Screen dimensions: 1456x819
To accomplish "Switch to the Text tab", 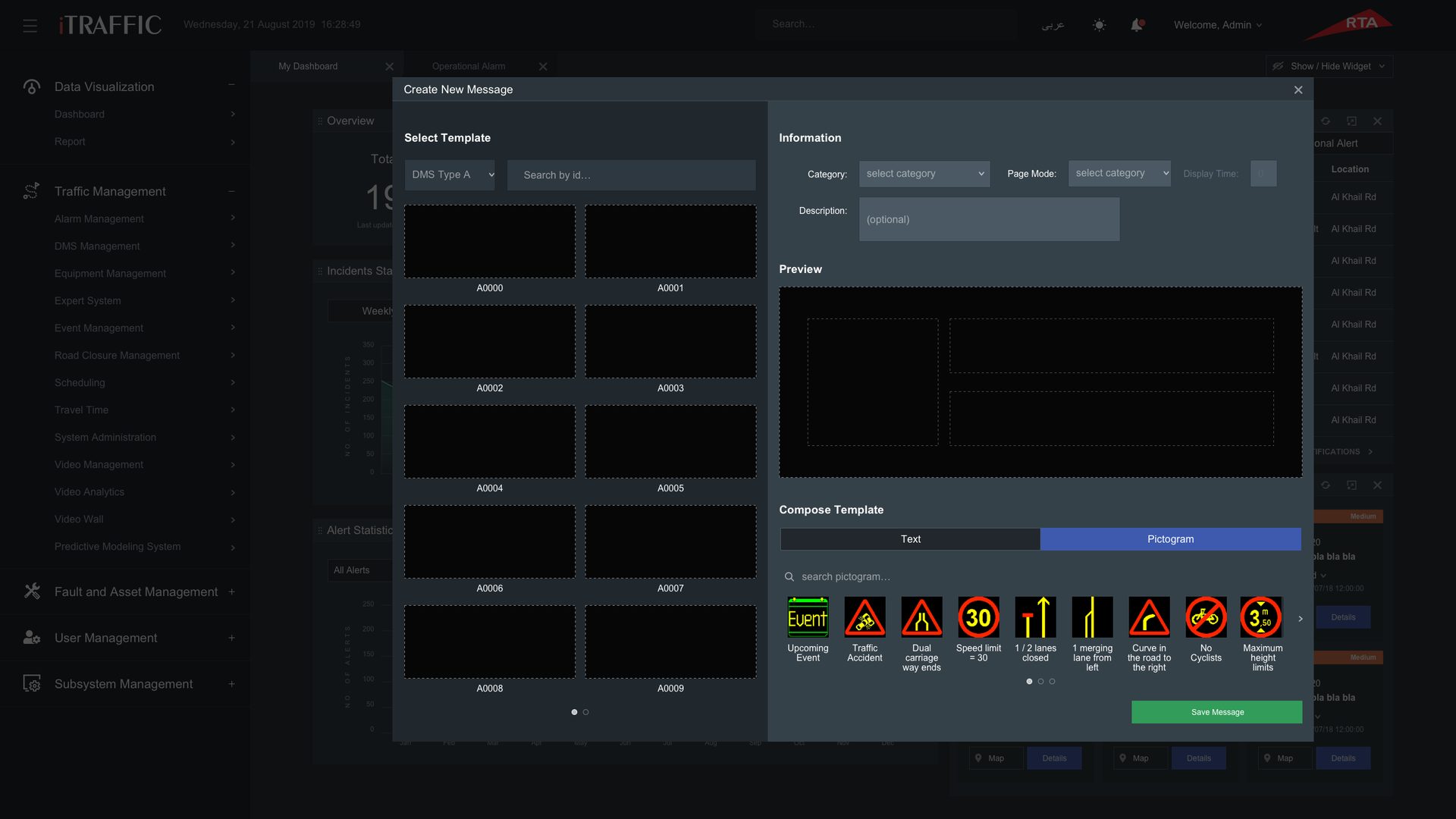I will 910,539.
